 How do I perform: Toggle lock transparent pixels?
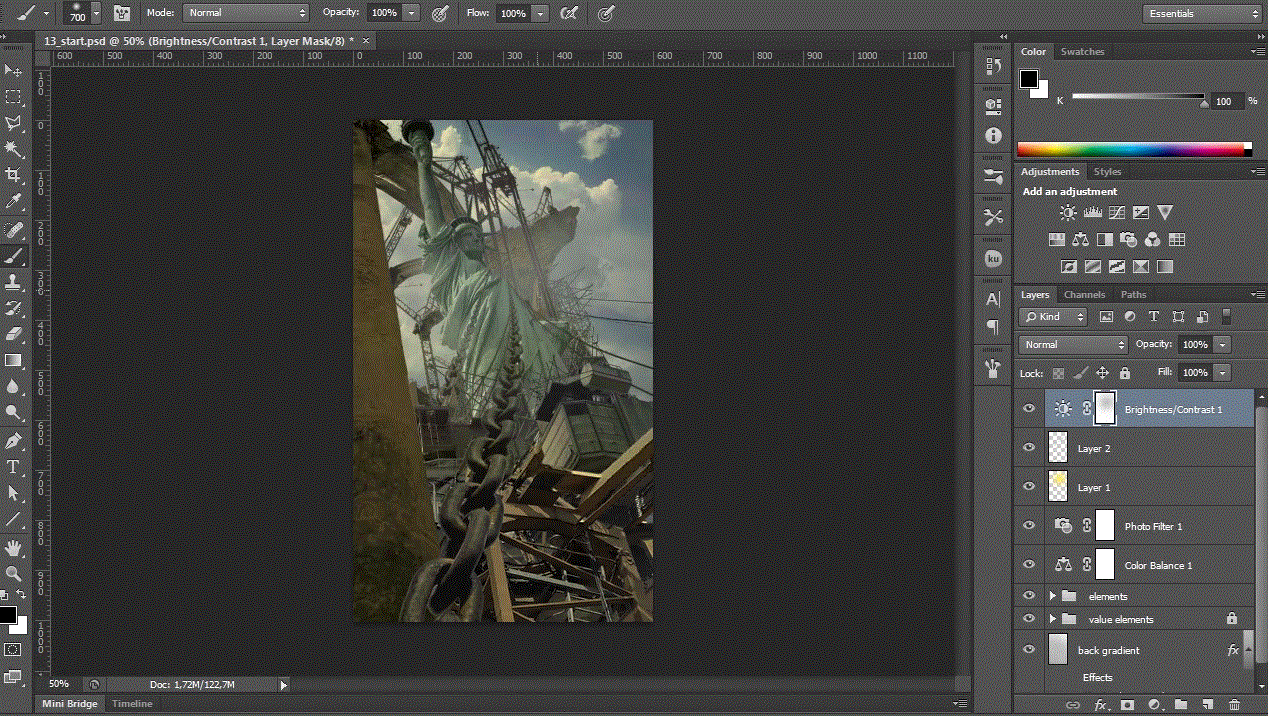[1058, 373]
